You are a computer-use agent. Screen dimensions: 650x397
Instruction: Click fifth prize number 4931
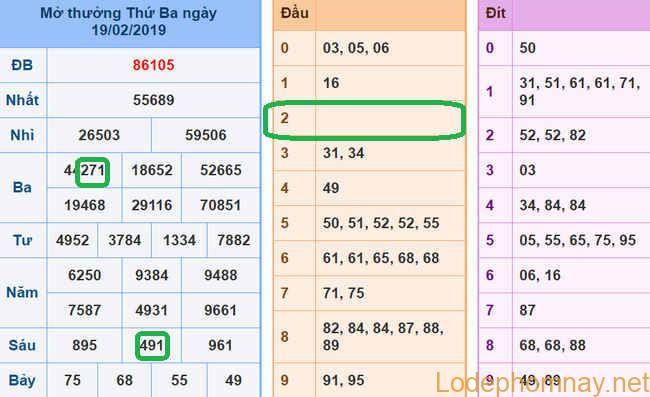click(x=152, y=310)
